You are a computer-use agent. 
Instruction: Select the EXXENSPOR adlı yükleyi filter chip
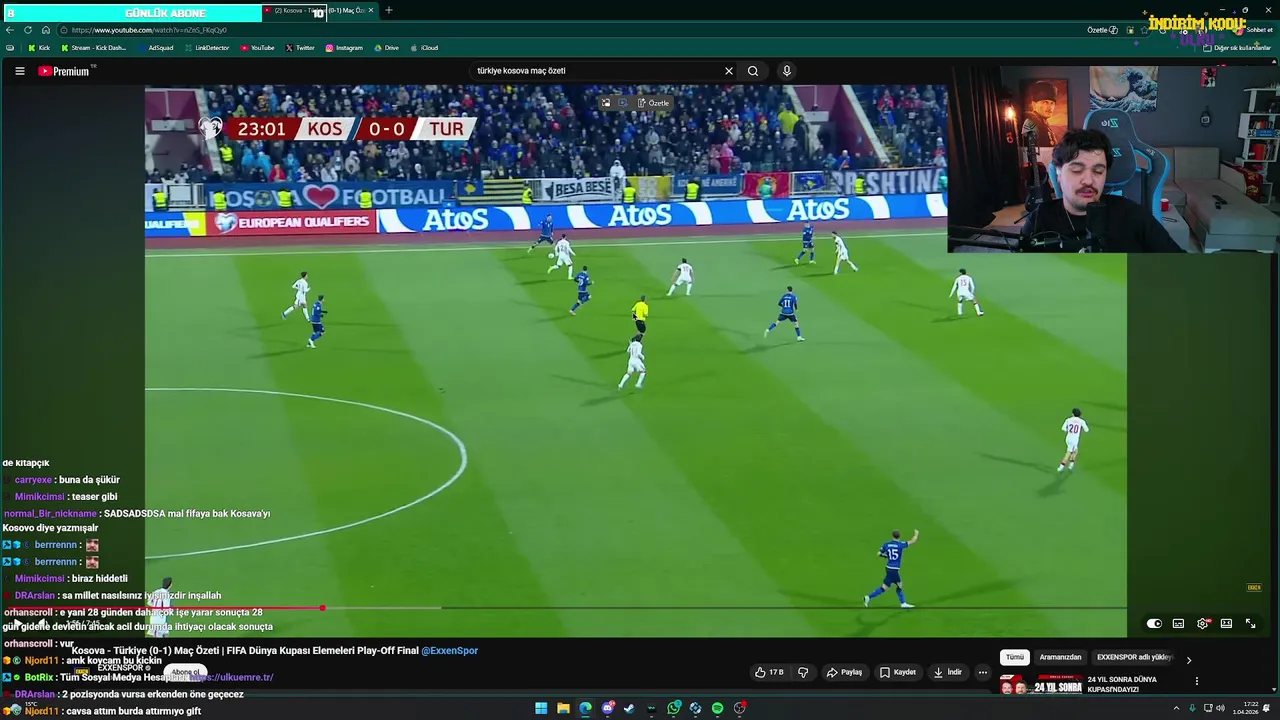click(x=1135, y=658)
